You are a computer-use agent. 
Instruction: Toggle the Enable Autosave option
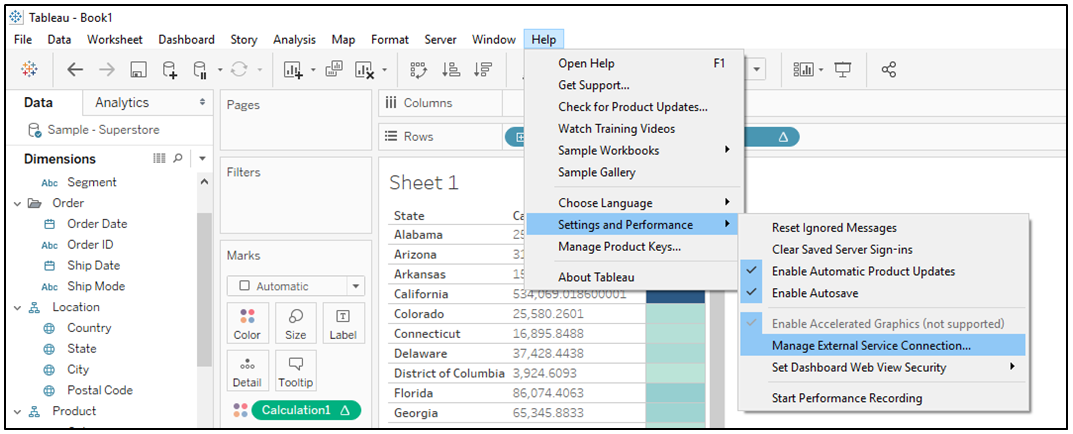(x=814, y=293)
